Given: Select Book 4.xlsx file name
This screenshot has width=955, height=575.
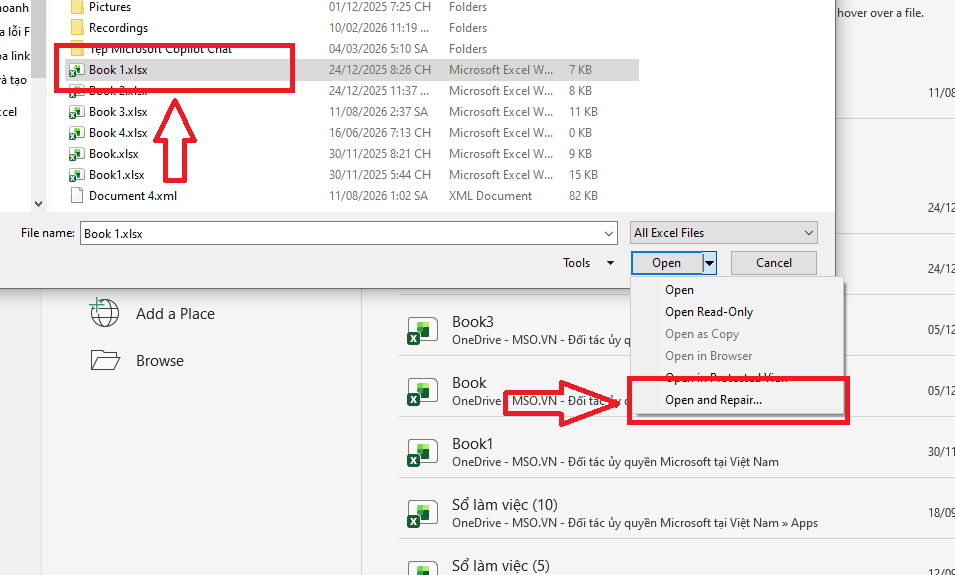Looking at the screenshot, I should (118, 133).
